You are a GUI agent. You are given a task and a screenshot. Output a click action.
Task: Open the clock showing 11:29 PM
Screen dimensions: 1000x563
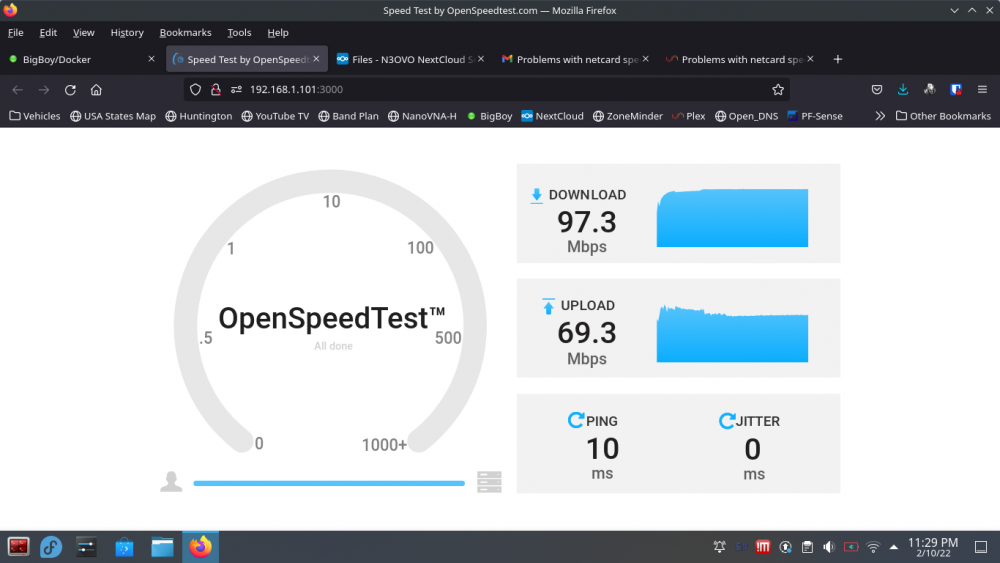[933, 547]
